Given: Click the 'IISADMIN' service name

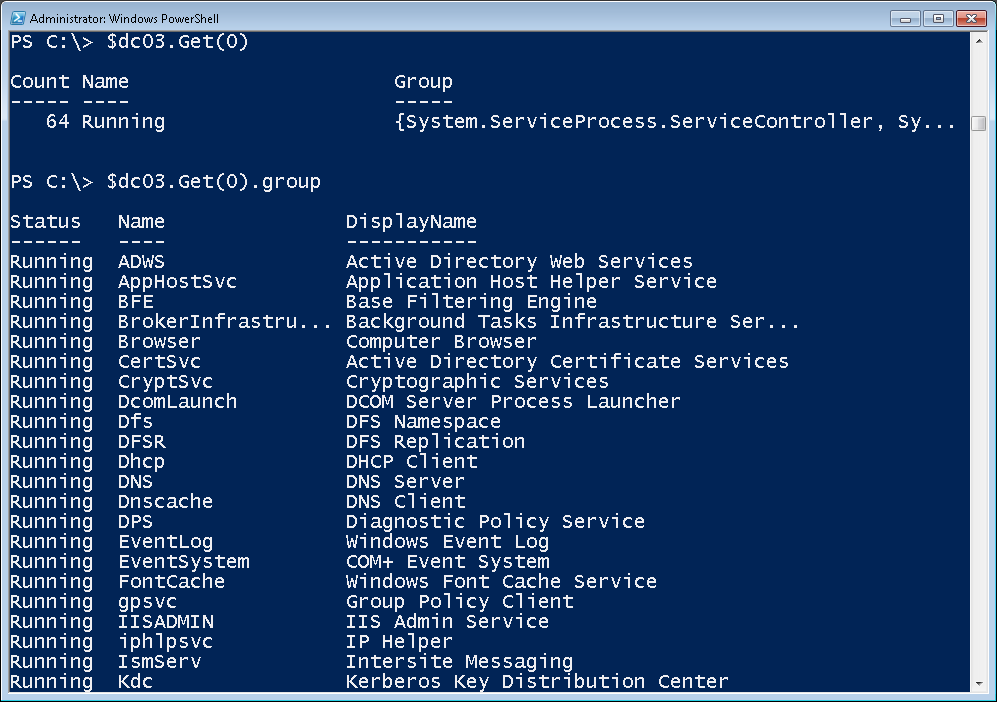Looking at the screenshot, I should click(165, 622).
